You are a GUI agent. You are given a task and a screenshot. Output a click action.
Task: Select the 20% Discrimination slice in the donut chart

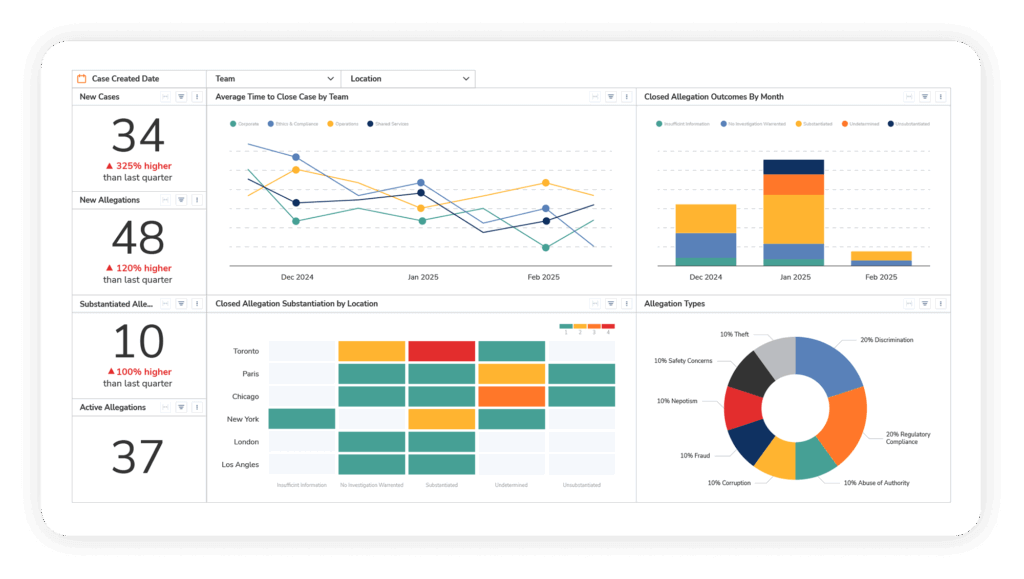tap(830, 365)
